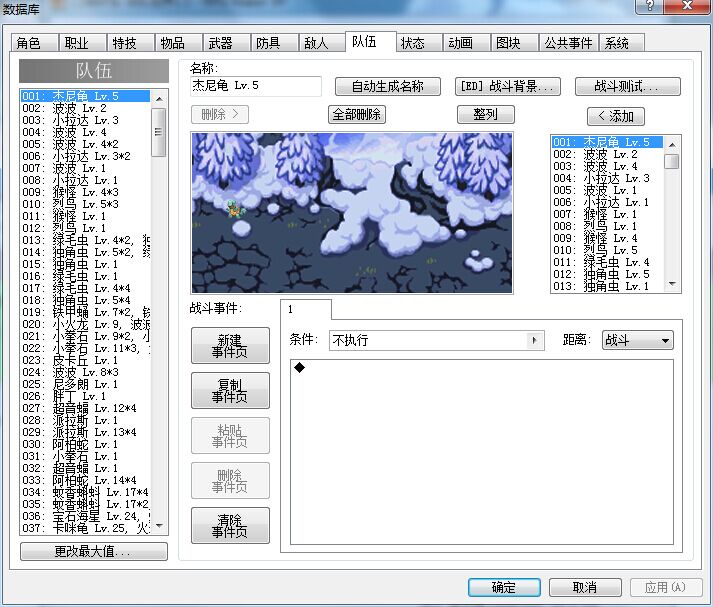Edit the 名称 field 杰尼龟 Lv.5
Viewport: 713px width, 607px height.
256,86
